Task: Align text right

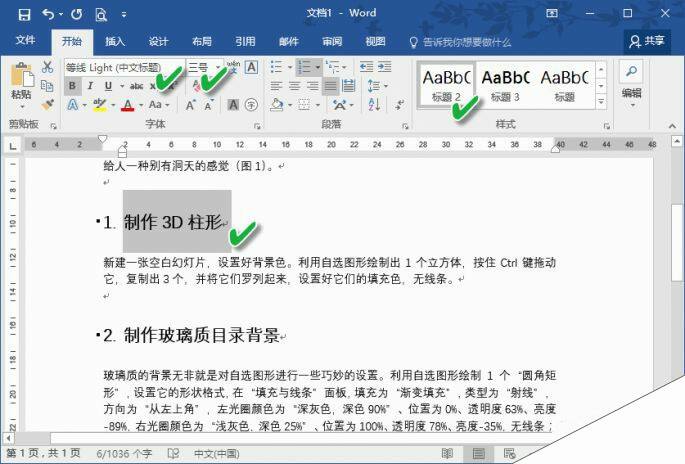Action: point(313,86)
